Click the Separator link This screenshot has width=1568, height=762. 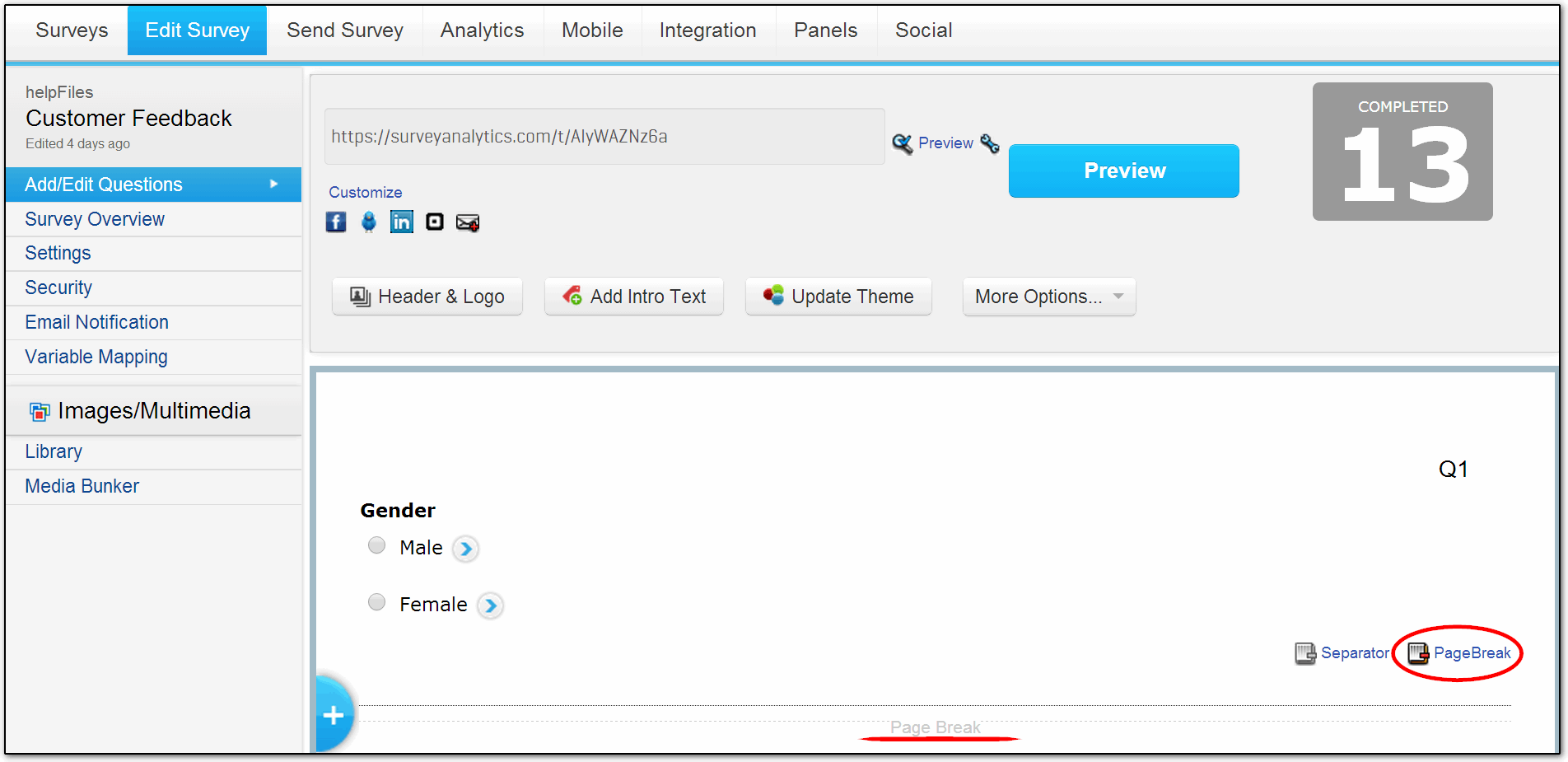[x=1355, y=653]
